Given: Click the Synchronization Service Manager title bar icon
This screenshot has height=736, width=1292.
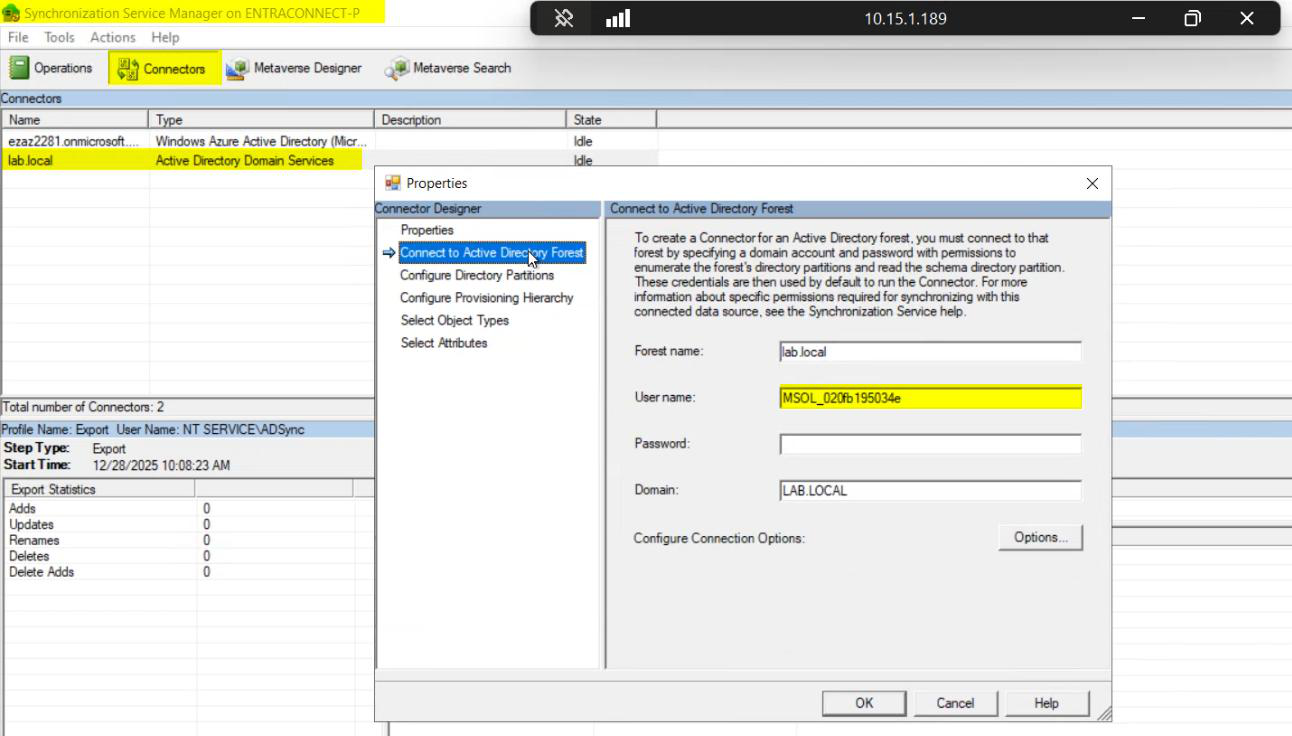Looking at the screenshot, I should 11,14.
